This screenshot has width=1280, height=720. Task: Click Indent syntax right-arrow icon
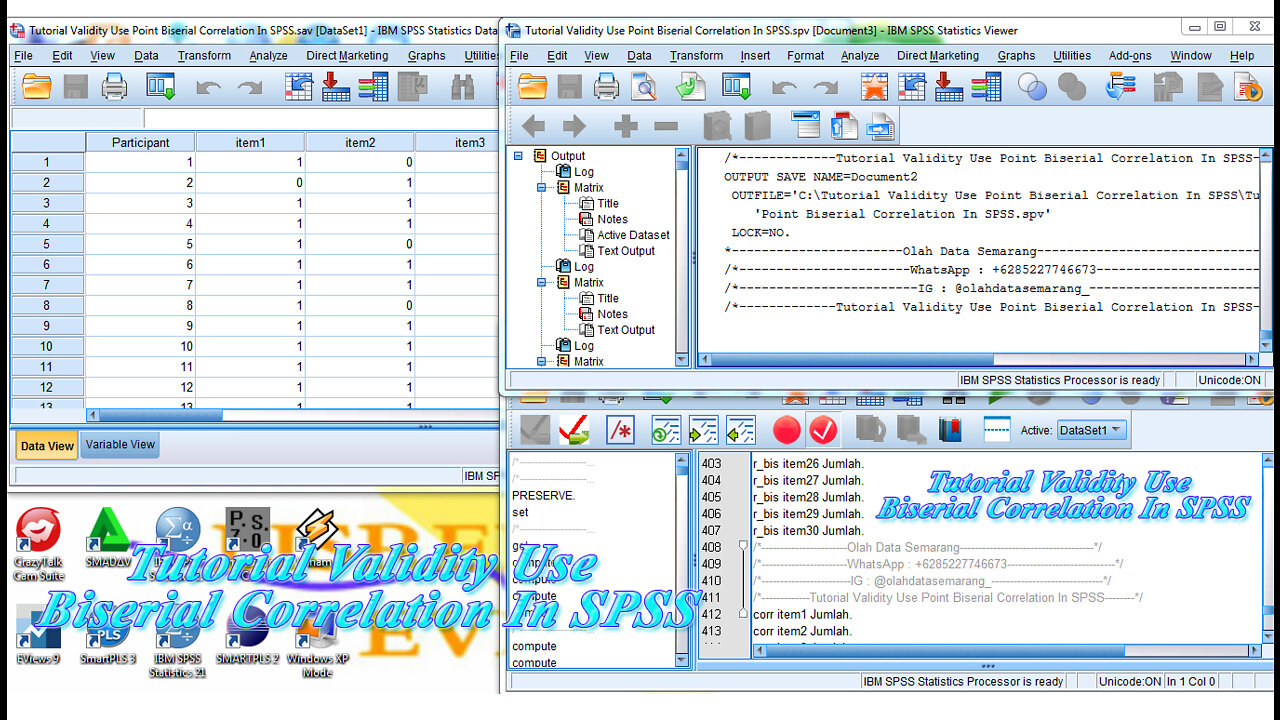(703, 431)
